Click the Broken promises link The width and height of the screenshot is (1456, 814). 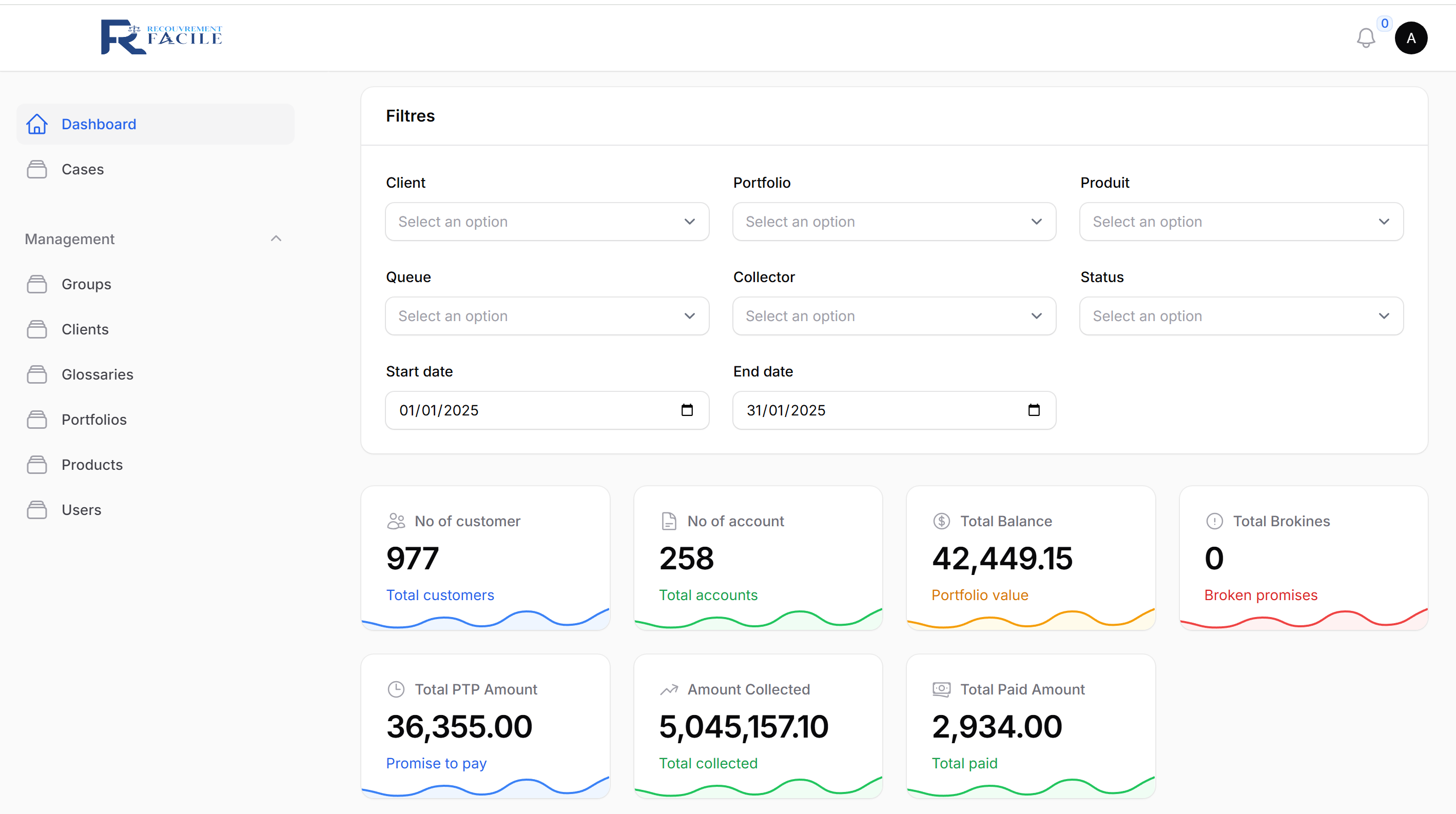(1260, 595)
